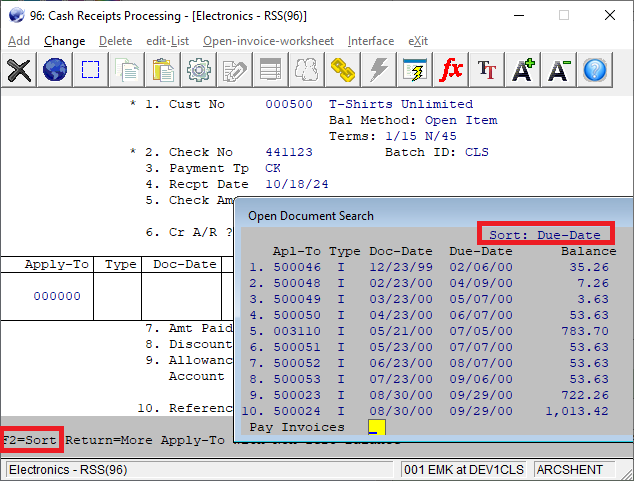This screenshot has height=481, width=634.
Task: Increase font size with A plus icon
Action: click(523, 70)
